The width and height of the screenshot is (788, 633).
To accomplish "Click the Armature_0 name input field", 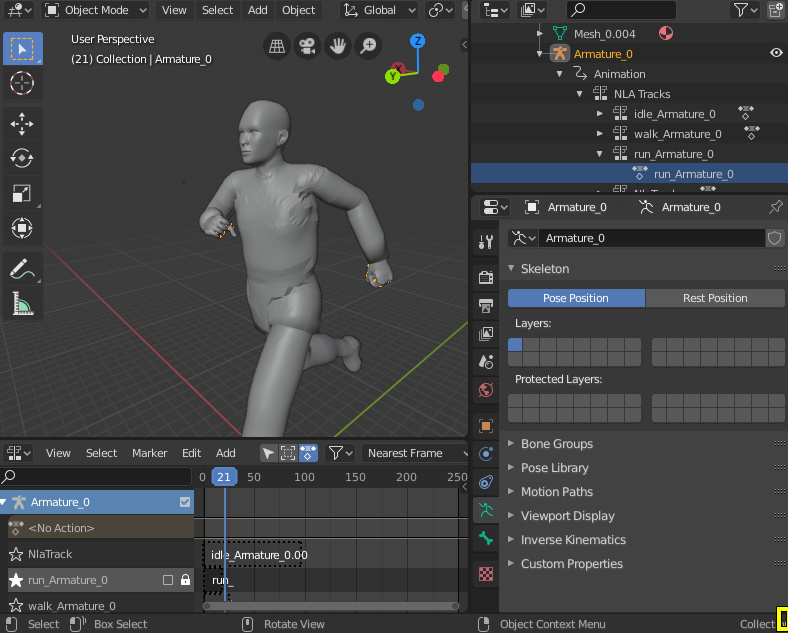I will click(x=650, y=238).
